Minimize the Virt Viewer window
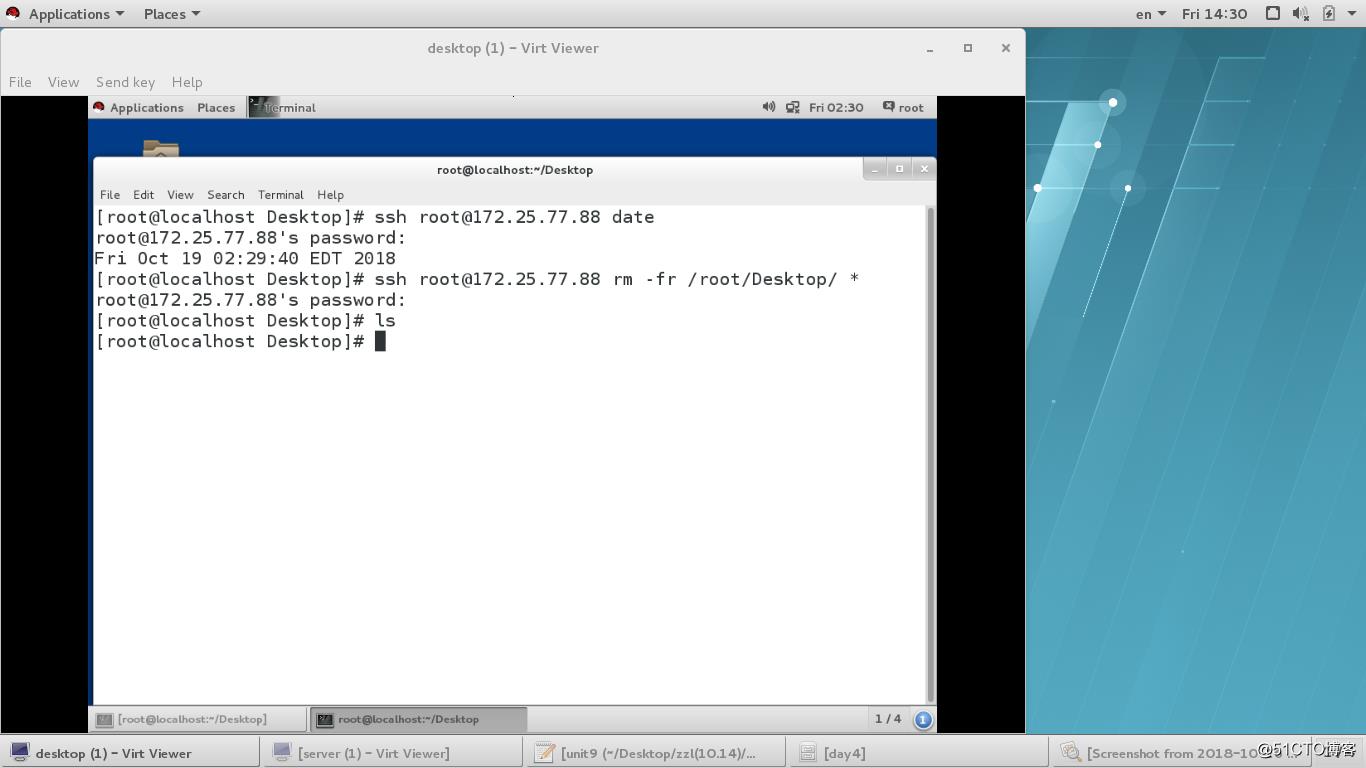The width and height of the screenshot is (1366, 768). pos(930,48)
